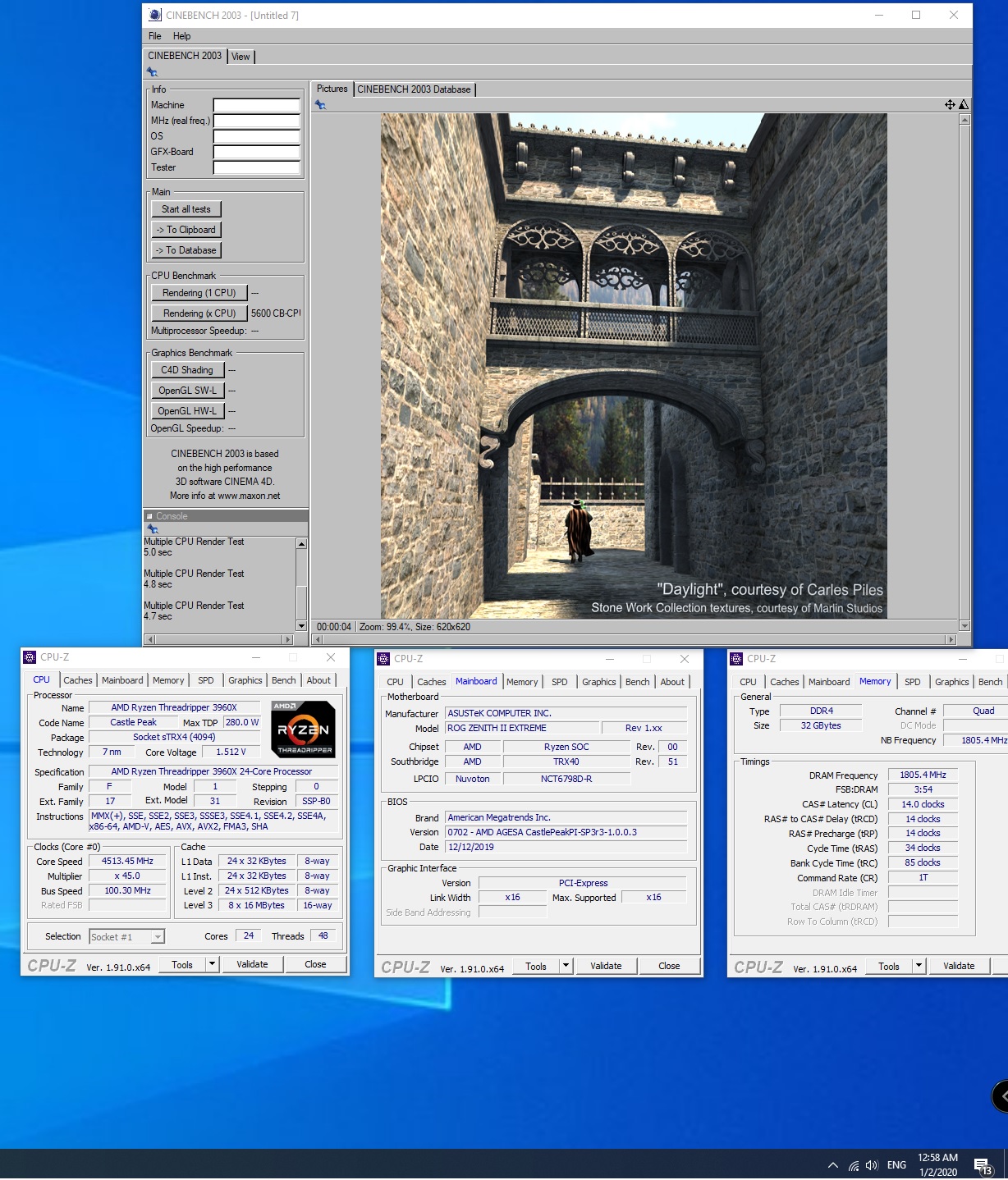The width and height of the screenshot is (1008, 1180).
Task: Click the pin icon in the Console panel
Action: point(152,529)
